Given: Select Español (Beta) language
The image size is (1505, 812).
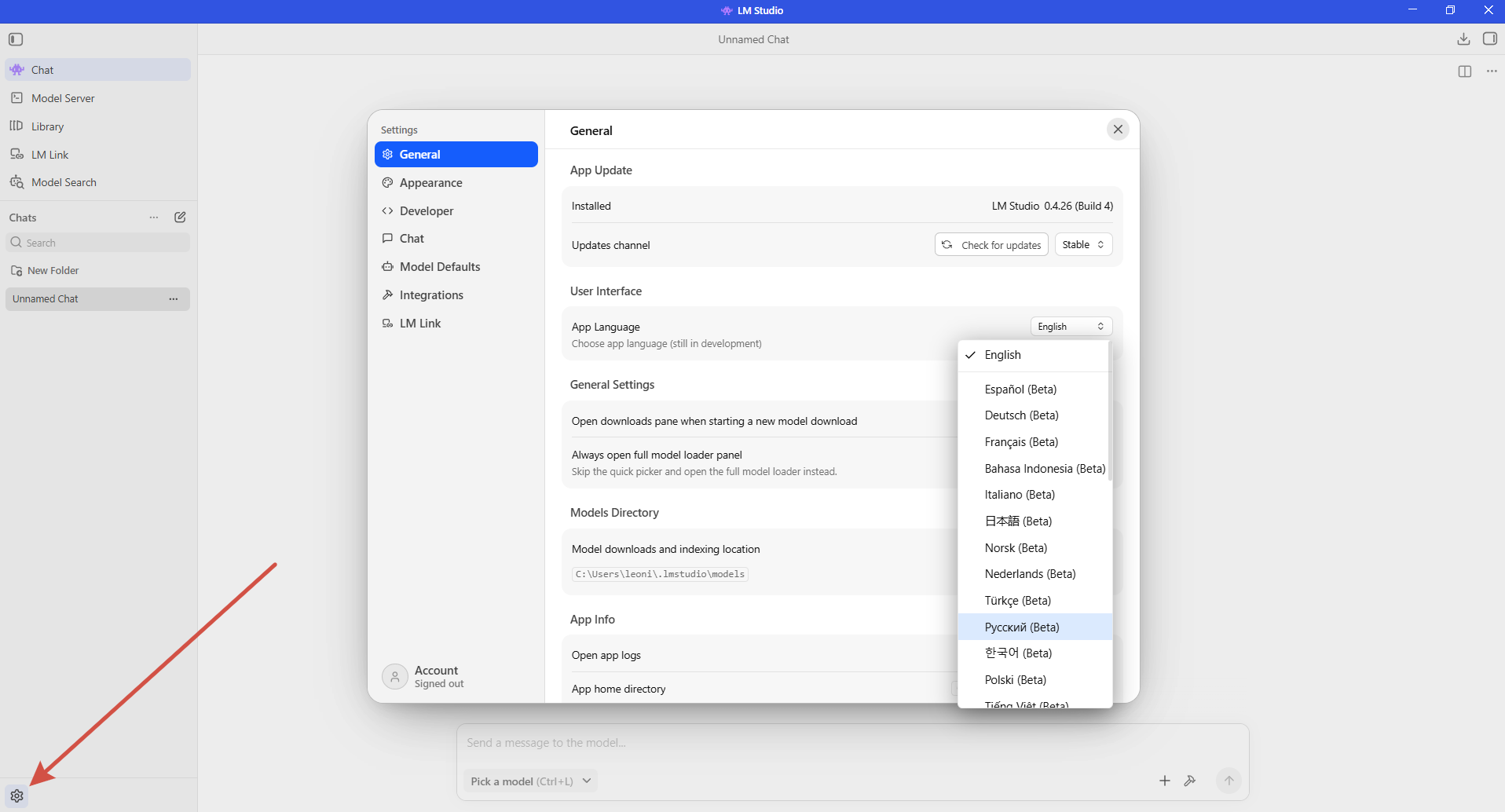Looking at the screenshot, I should (x=1035, y=390).
